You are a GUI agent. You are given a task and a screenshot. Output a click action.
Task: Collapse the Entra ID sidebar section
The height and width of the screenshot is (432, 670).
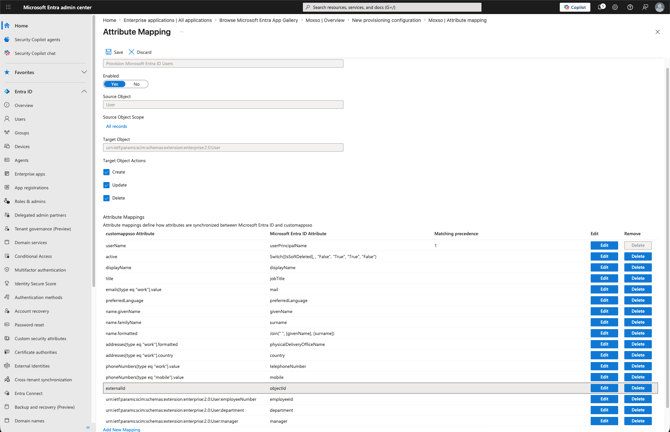pos(84,91)
